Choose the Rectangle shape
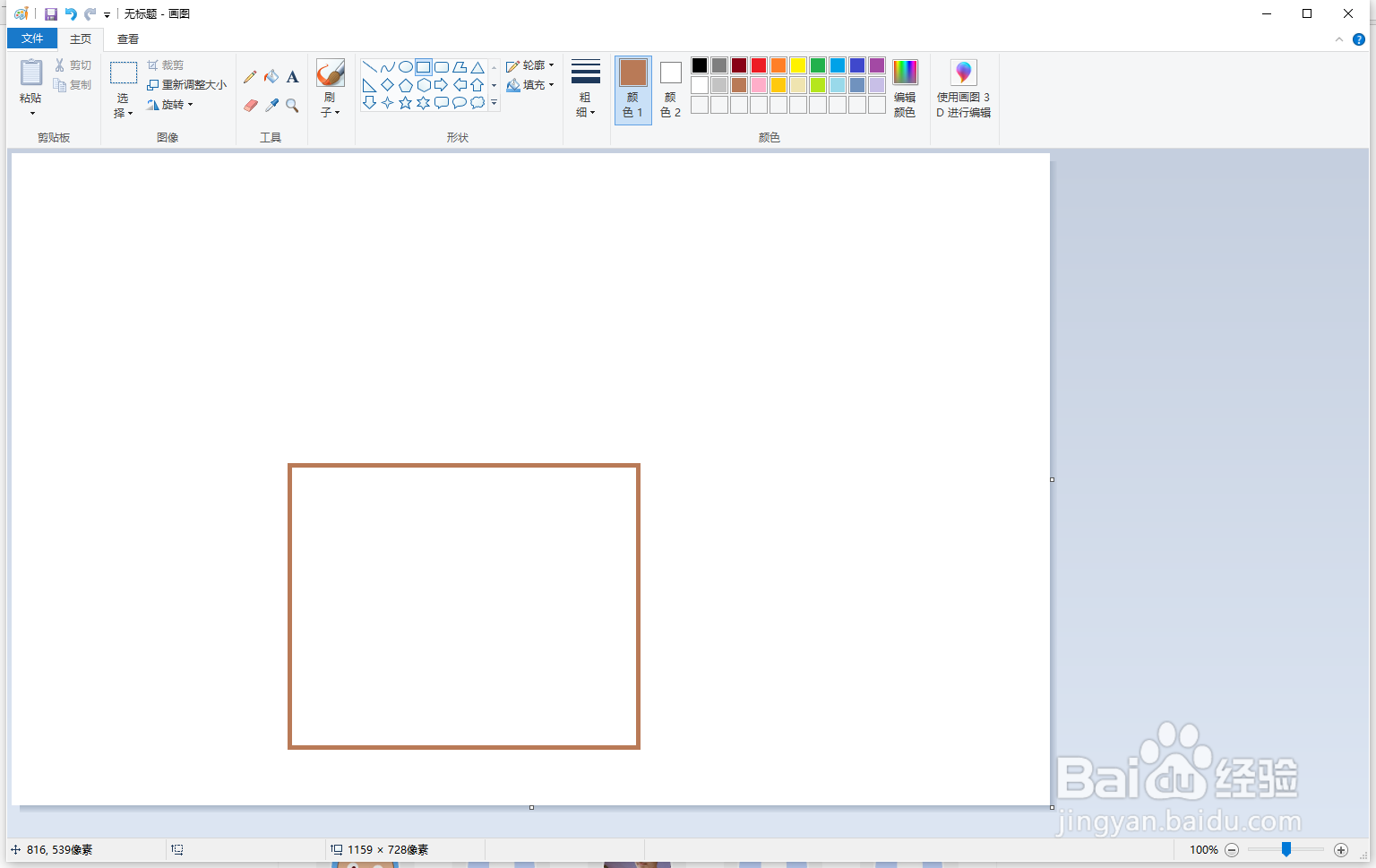This screenshot has width=1376, height=868. [x=423, y=67]
